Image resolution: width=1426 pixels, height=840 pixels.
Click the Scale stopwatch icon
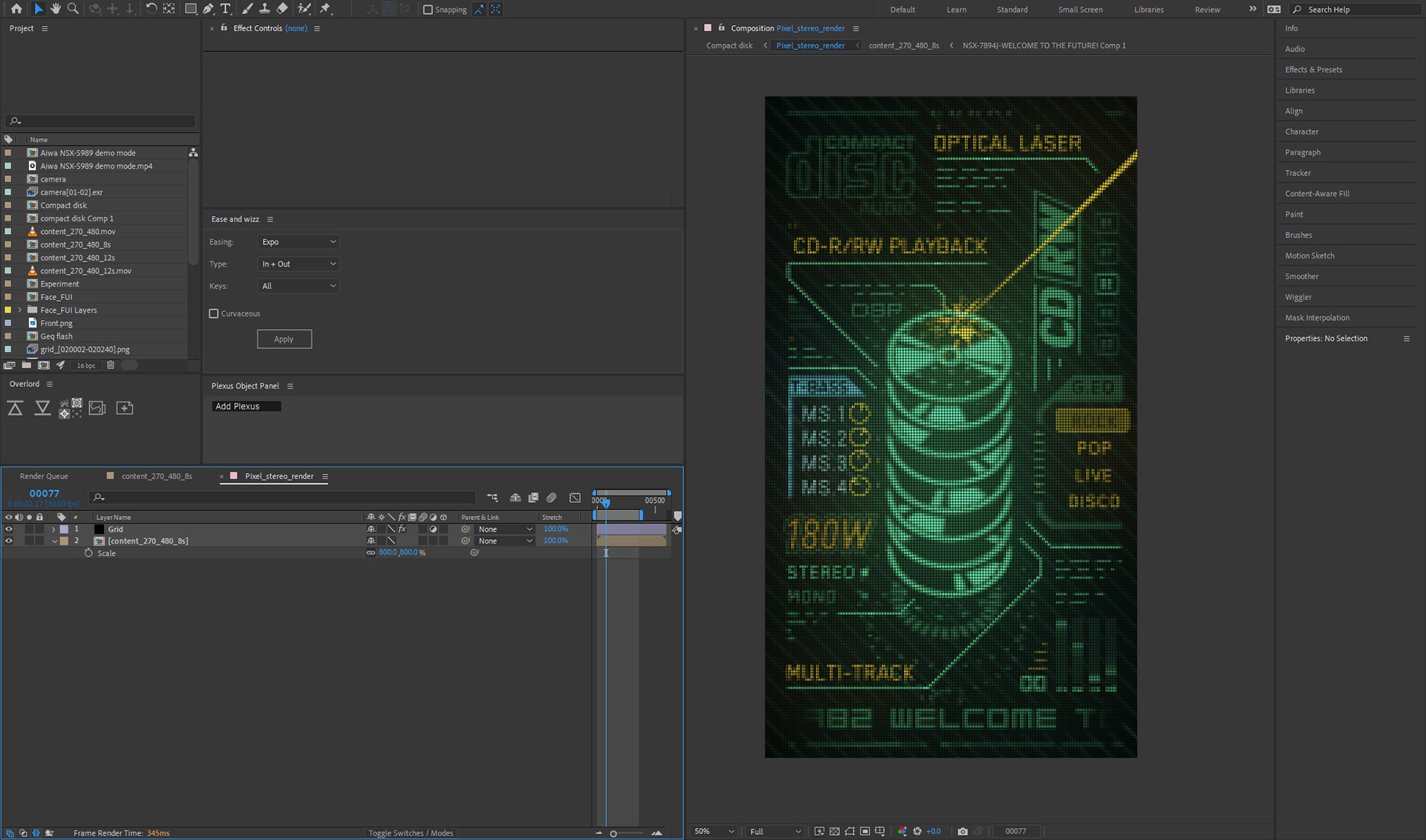click(x=88, y=553)
